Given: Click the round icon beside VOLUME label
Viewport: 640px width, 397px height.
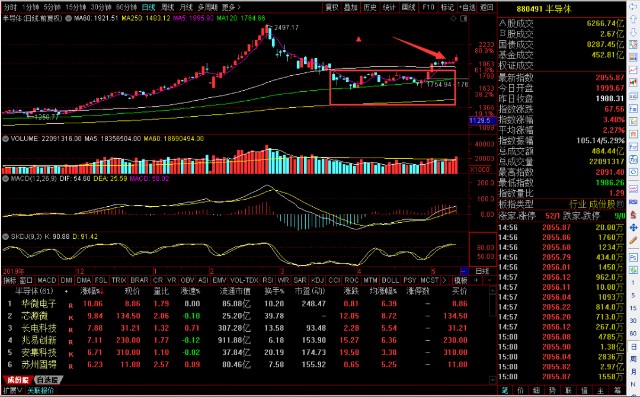Looking at the screenshot, I should pos(6,139).
